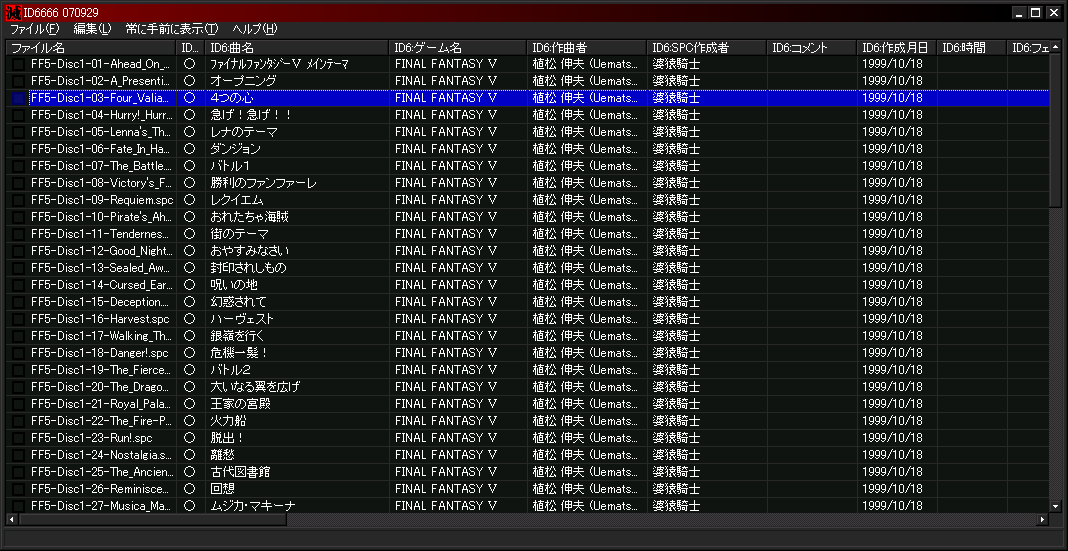Click the circle mark in 封印されしもの row
Image resolution: width=1068 pixels, height=551 pixels.
[x=190, y=268]
